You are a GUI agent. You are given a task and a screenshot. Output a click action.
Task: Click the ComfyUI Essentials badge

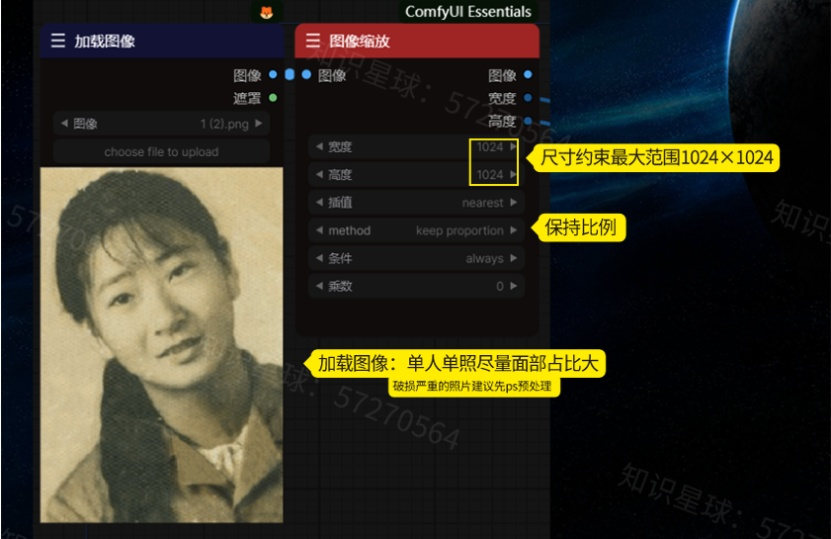click(468, 12)
